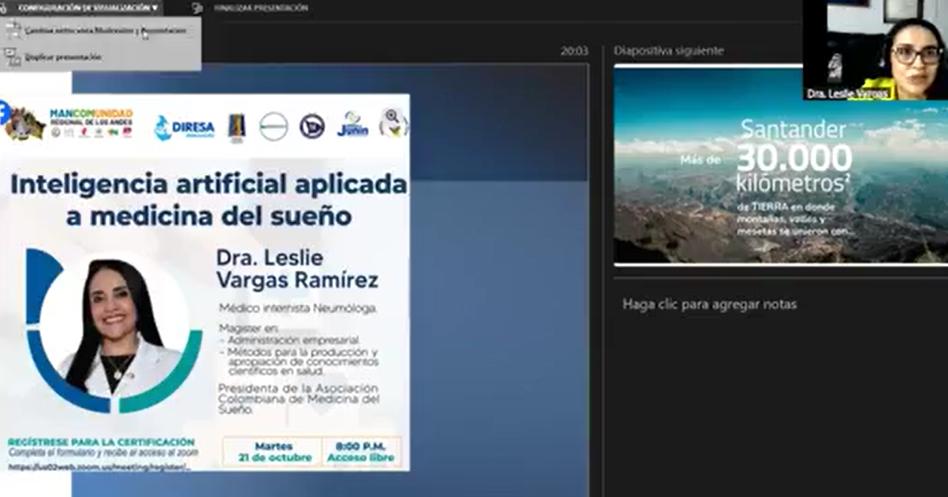Click the DIRESA logo on the slide

(183, 127)
